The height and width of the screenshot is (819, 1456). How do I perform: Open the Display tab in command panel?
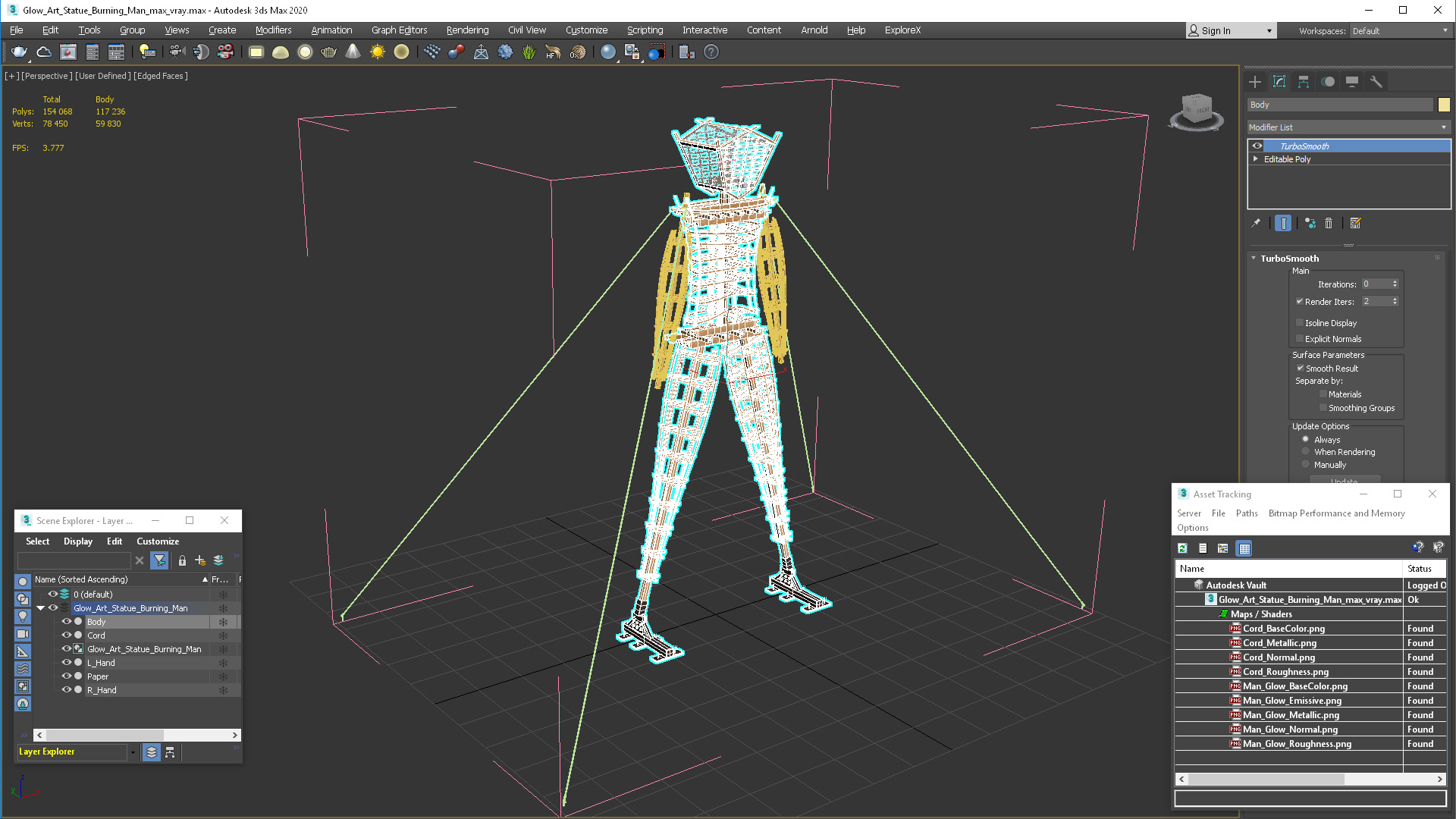click(x=1352, y=82)
